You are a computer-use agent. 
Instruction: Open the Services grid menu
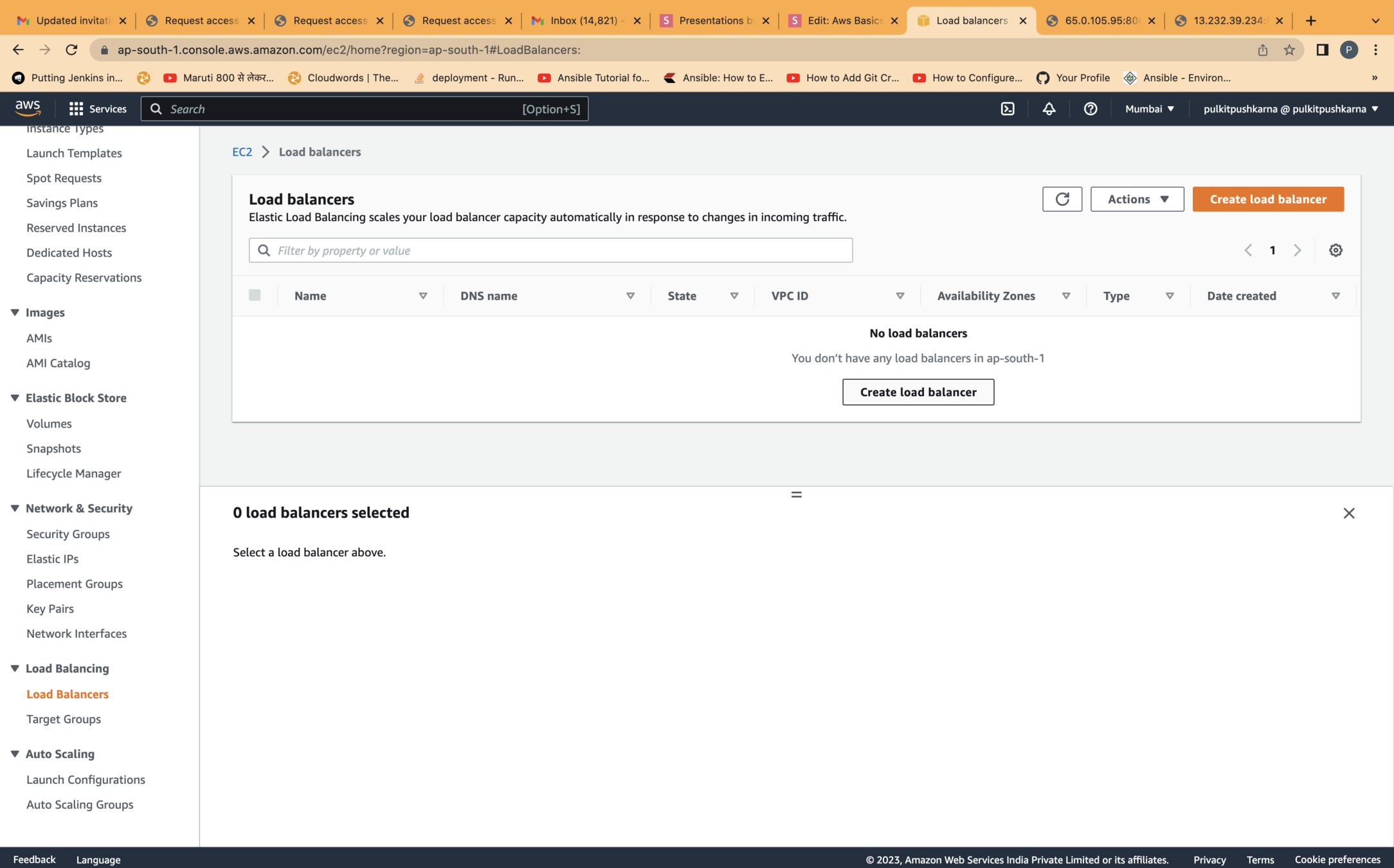(x=98, y=109)
